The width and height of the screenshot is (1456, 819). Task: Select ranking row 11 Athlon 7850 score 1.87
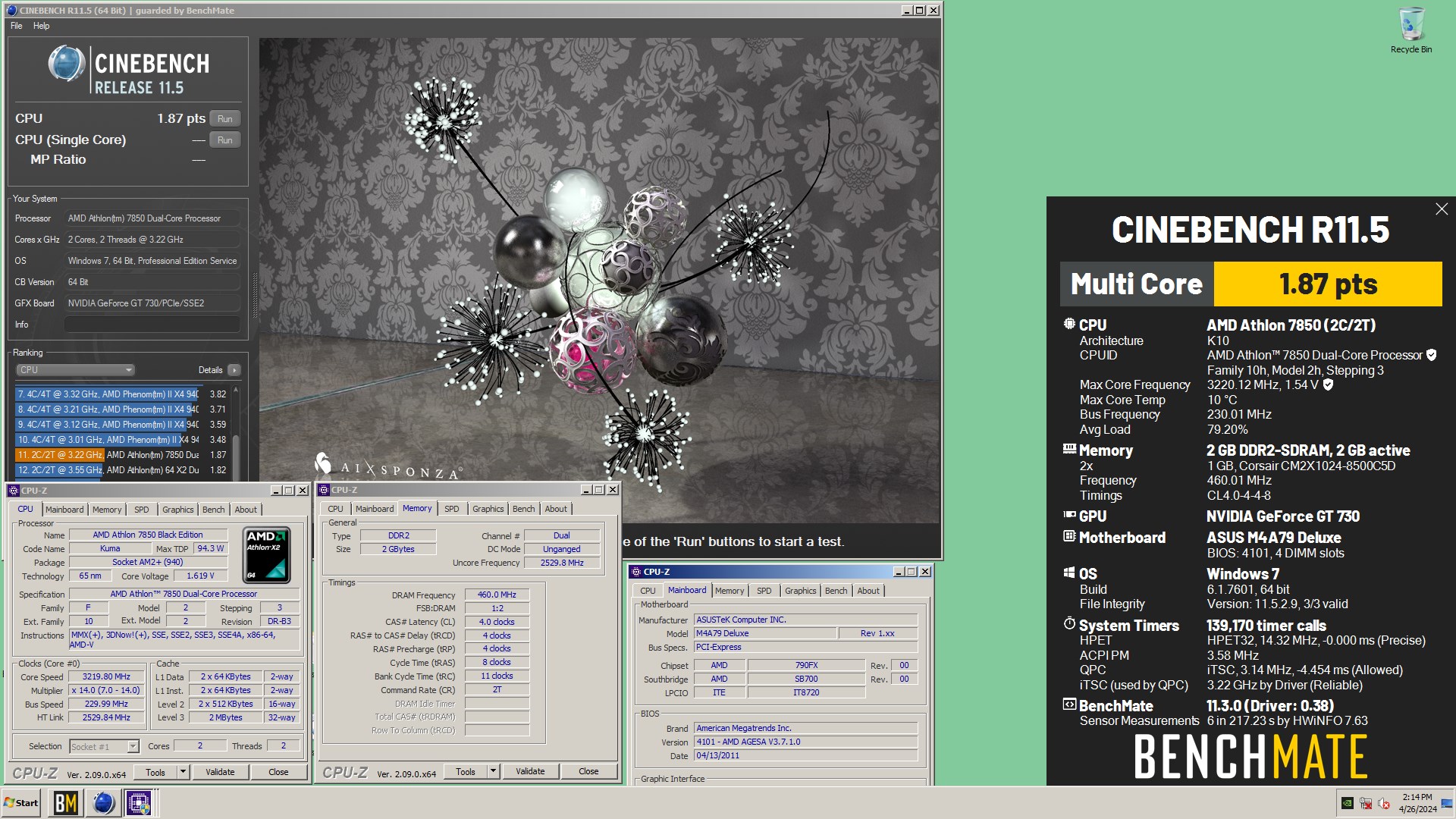tap(122, 455)
